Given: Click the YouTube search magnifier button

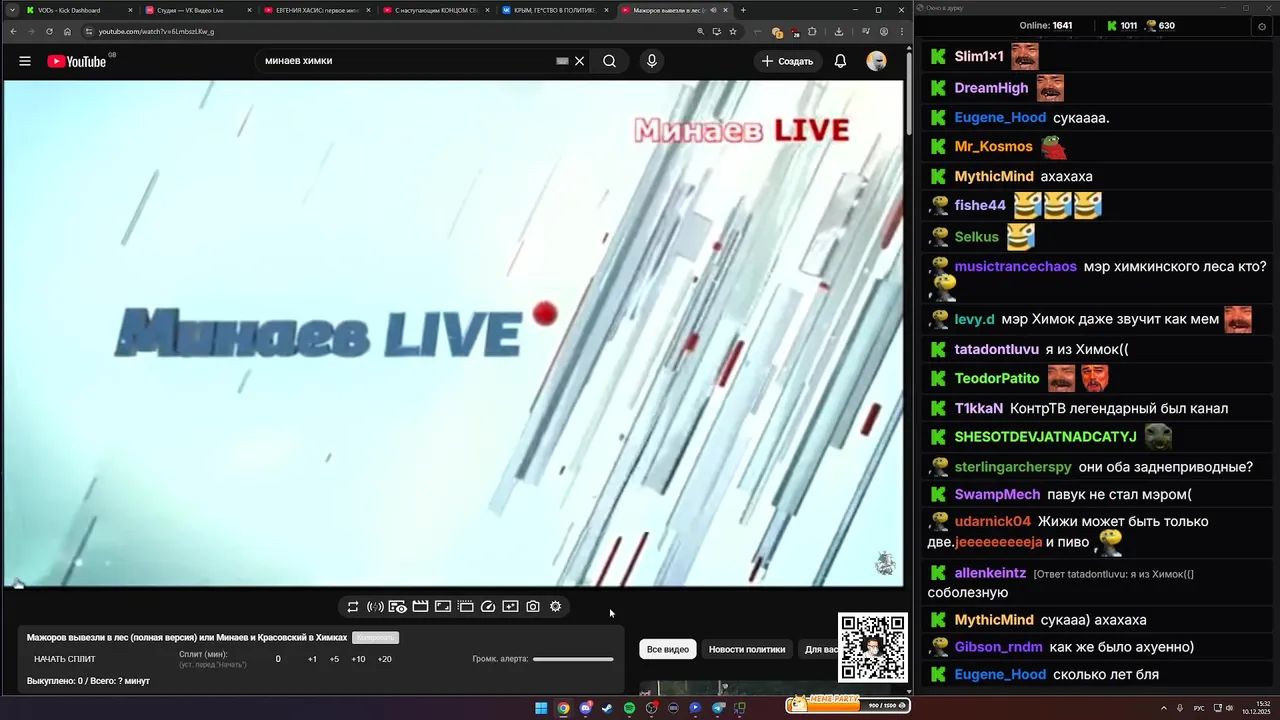Looking at the screenshot, I should pos(609,61).
